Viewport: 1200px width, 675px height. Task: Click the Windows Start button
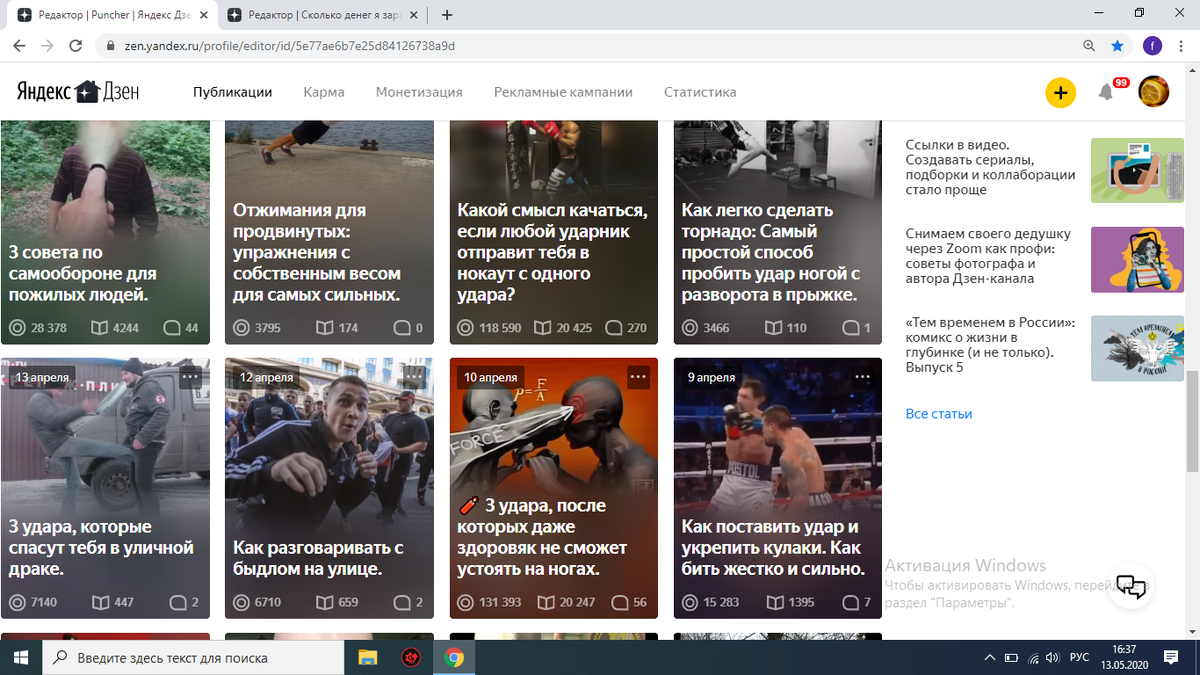click(x=20, y=657)
